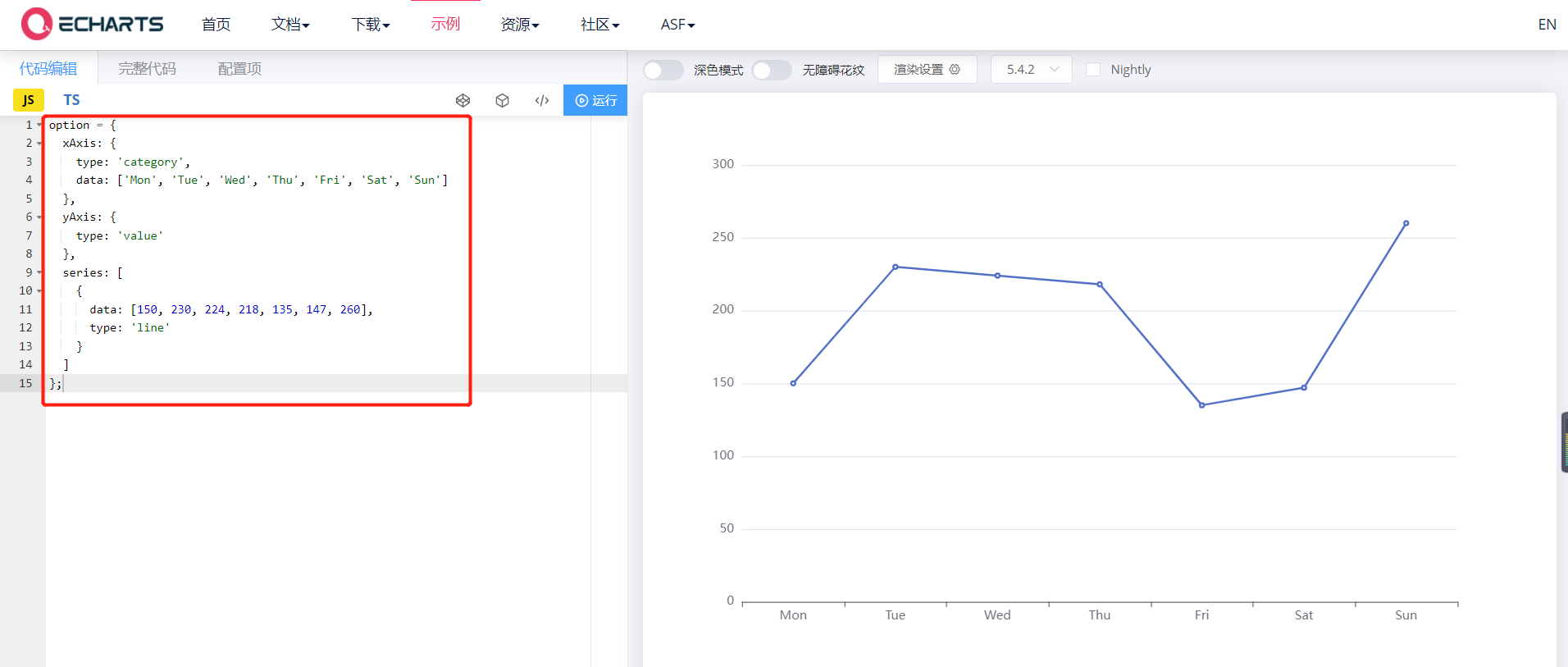Click the 渲染设置 gear icon
1568x667 pixels.
(x=955, y=70)
